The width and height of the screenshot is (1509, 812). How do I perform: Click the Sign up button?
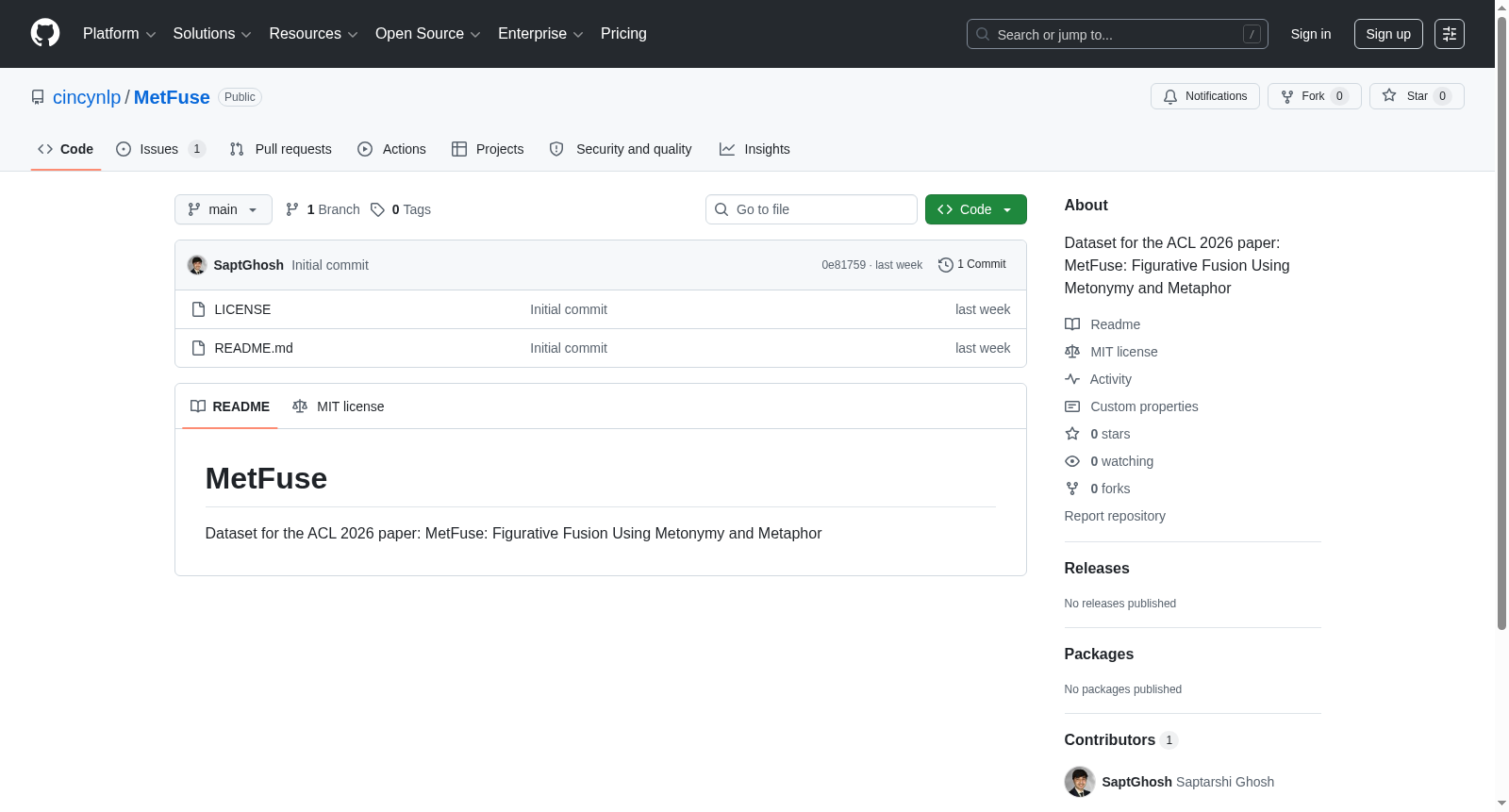(x=1388, y=34)
